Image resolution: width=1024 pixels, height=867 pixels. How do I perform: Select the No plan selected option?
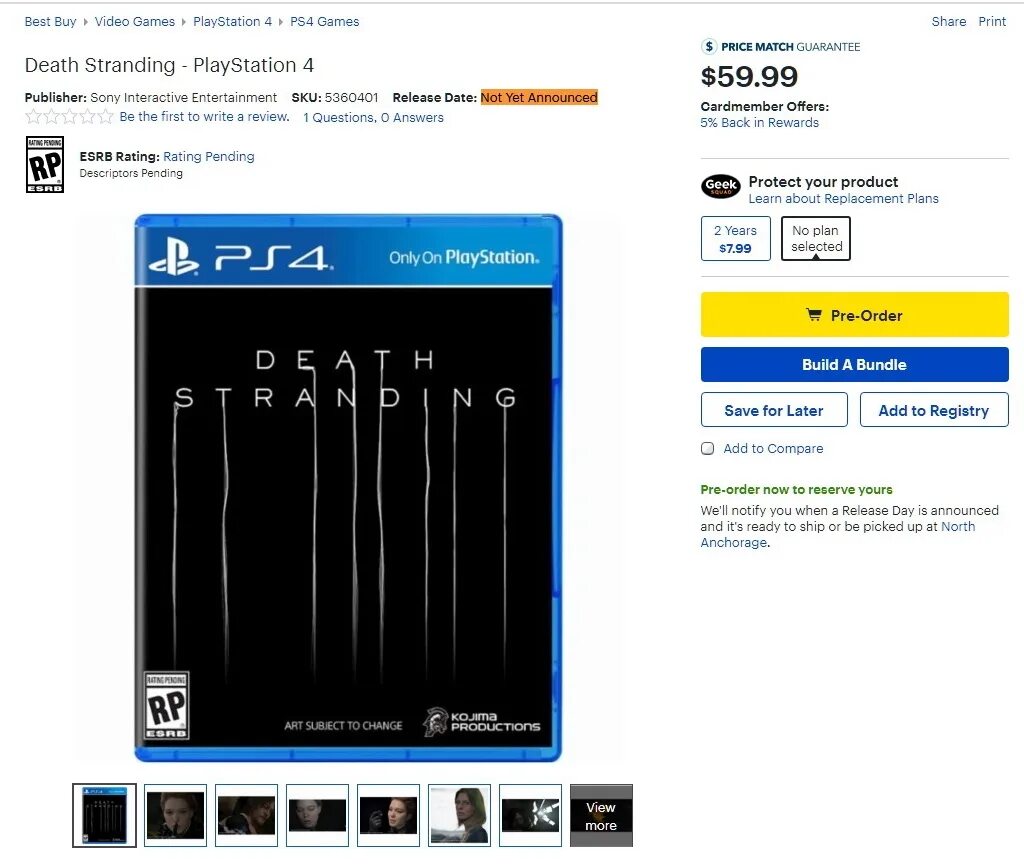[x=816, y=239]
